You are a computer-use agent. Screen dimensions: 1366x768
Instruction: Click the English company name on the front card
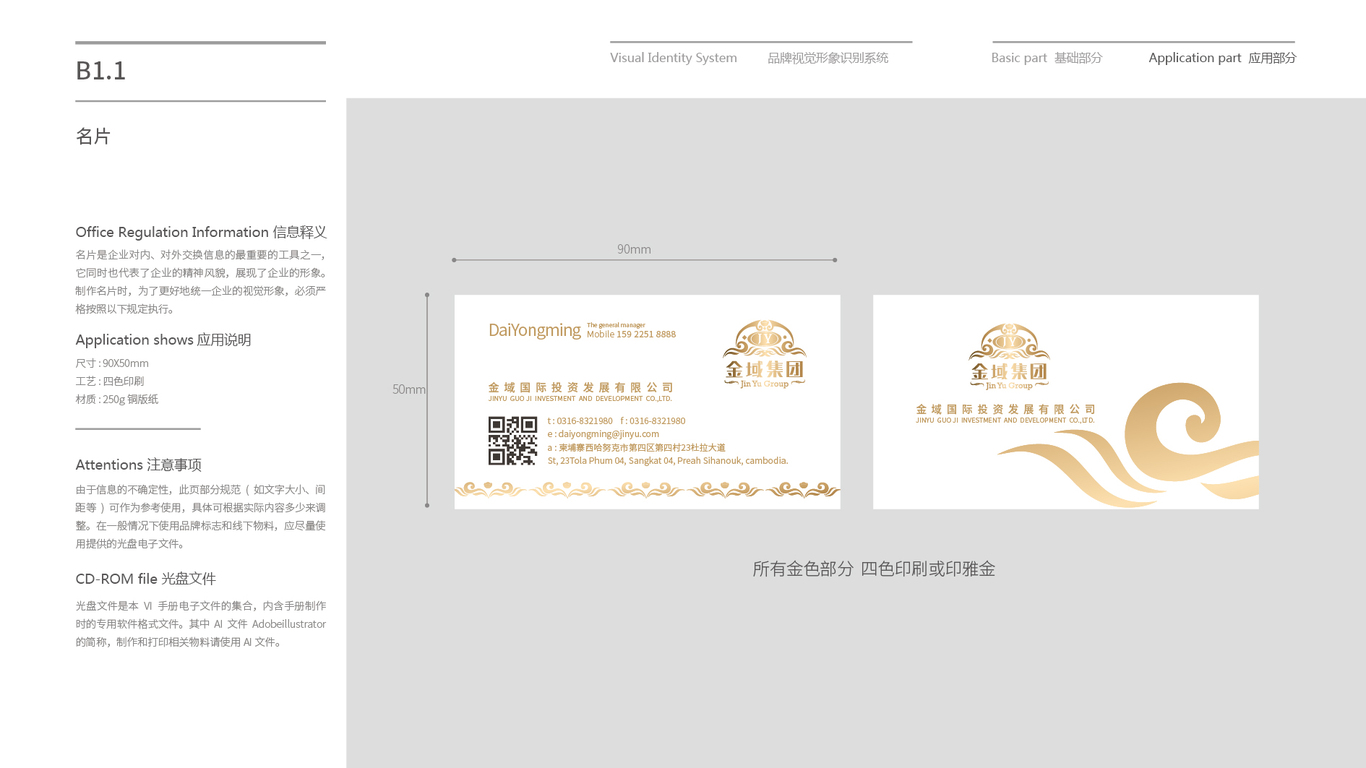point(580,399)
